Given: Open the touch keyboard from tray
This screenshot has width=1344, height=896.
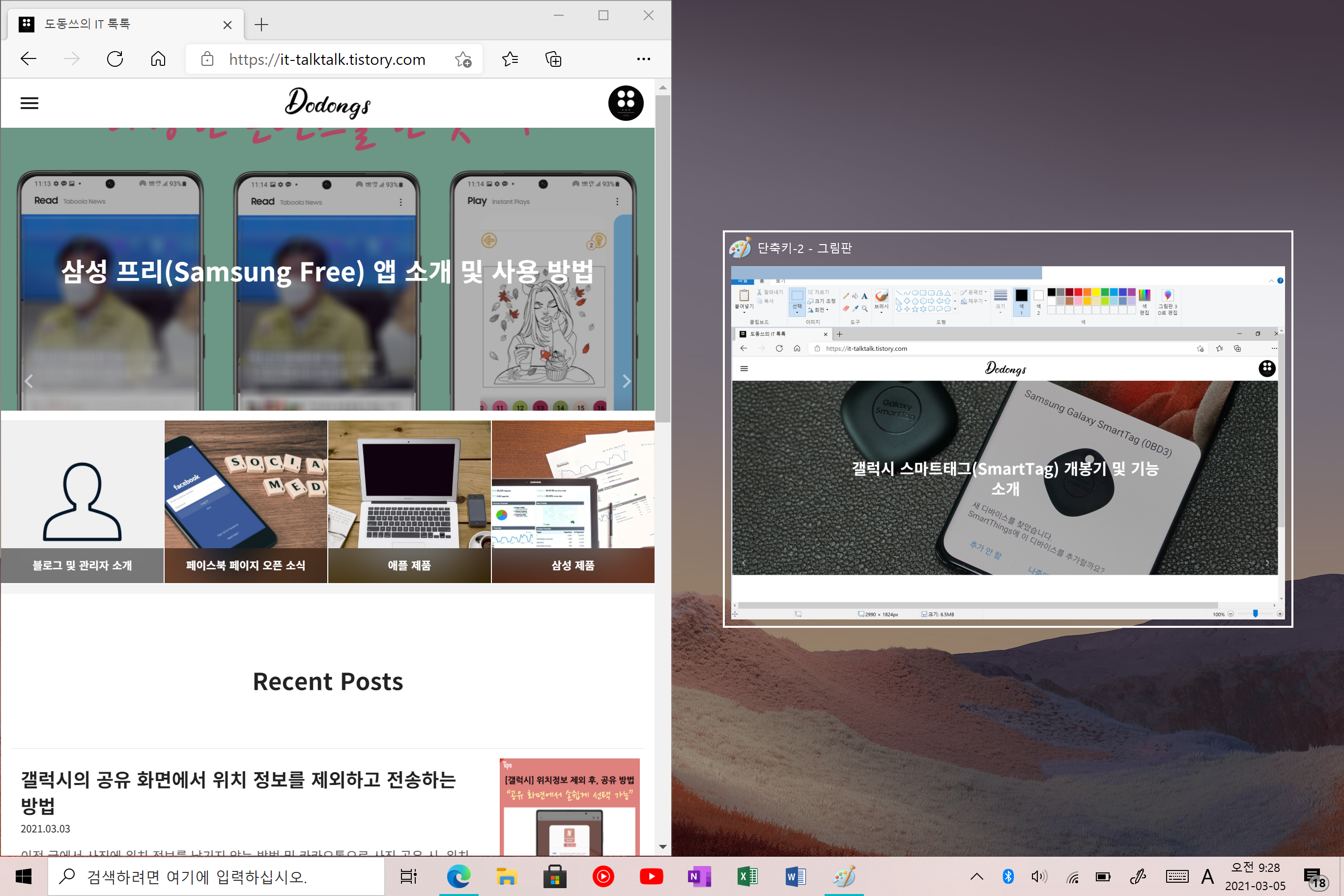Looking at the screenshot, I should coord(1176,876).
